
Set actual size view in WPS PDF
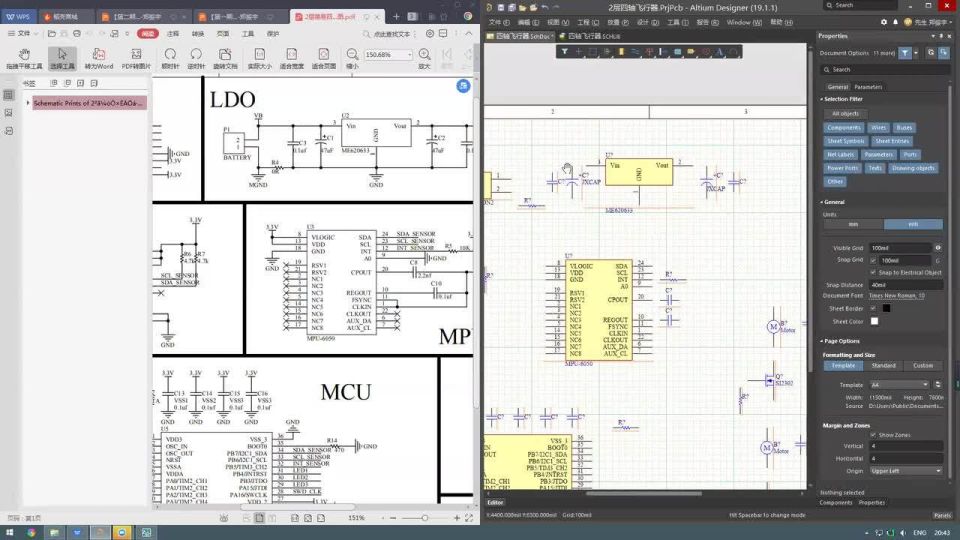tap(260, 58)
